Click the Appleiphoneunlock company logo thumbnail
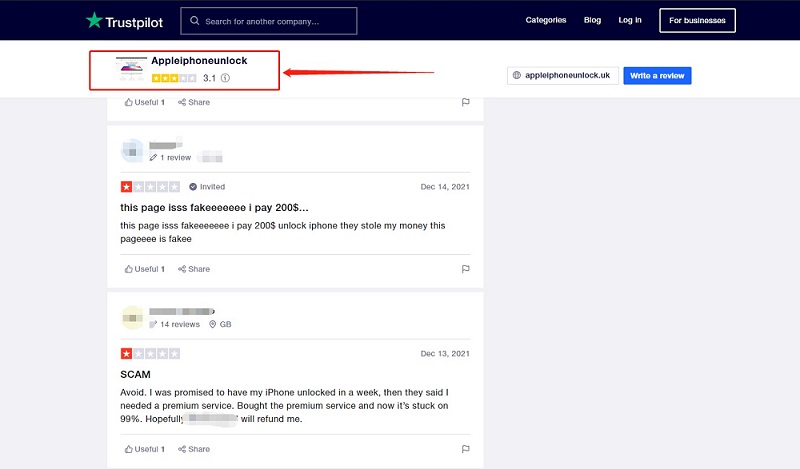 131,69
